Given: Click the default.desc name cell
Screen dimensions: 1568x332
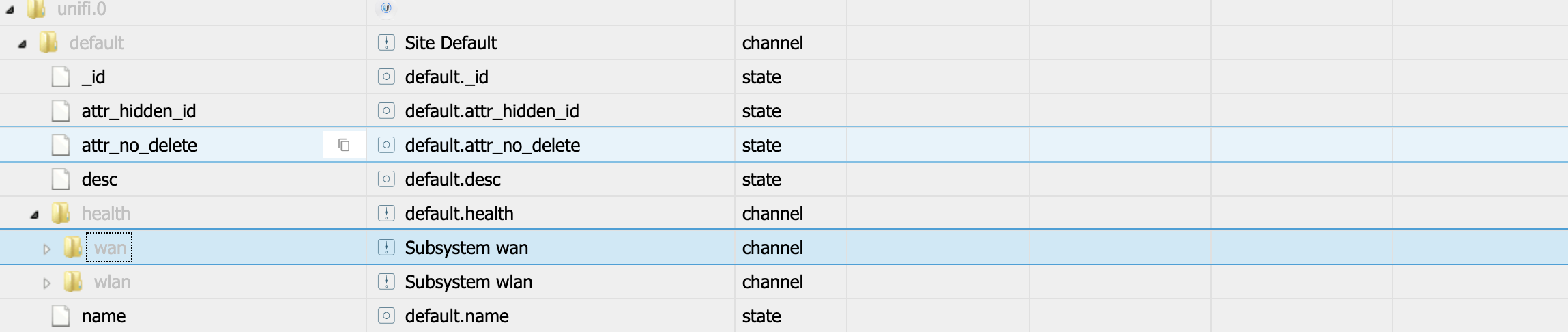Looking at the screenshot, I should point(452,179).
